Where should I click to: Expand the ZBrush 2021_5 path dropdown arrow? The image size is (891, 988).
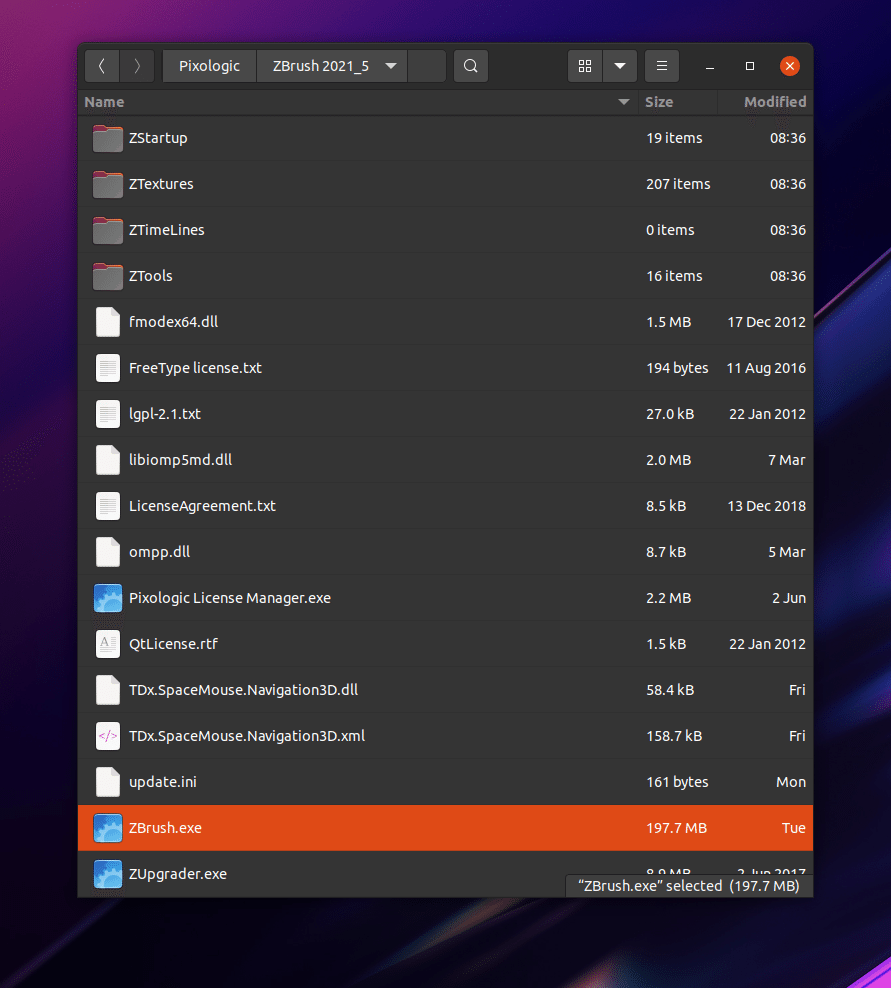click(x=391, y=66)
